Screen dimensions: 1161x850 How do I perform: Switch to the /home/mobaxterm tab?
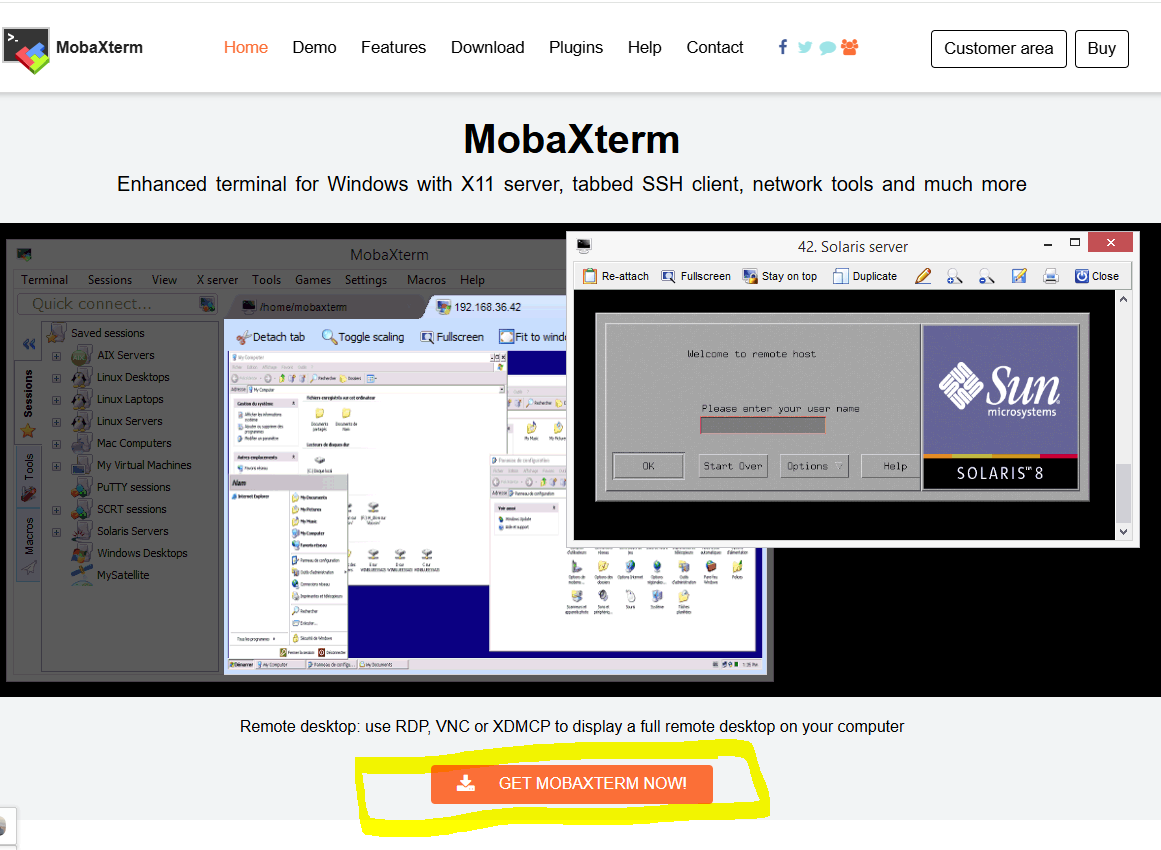coord(326,307)
